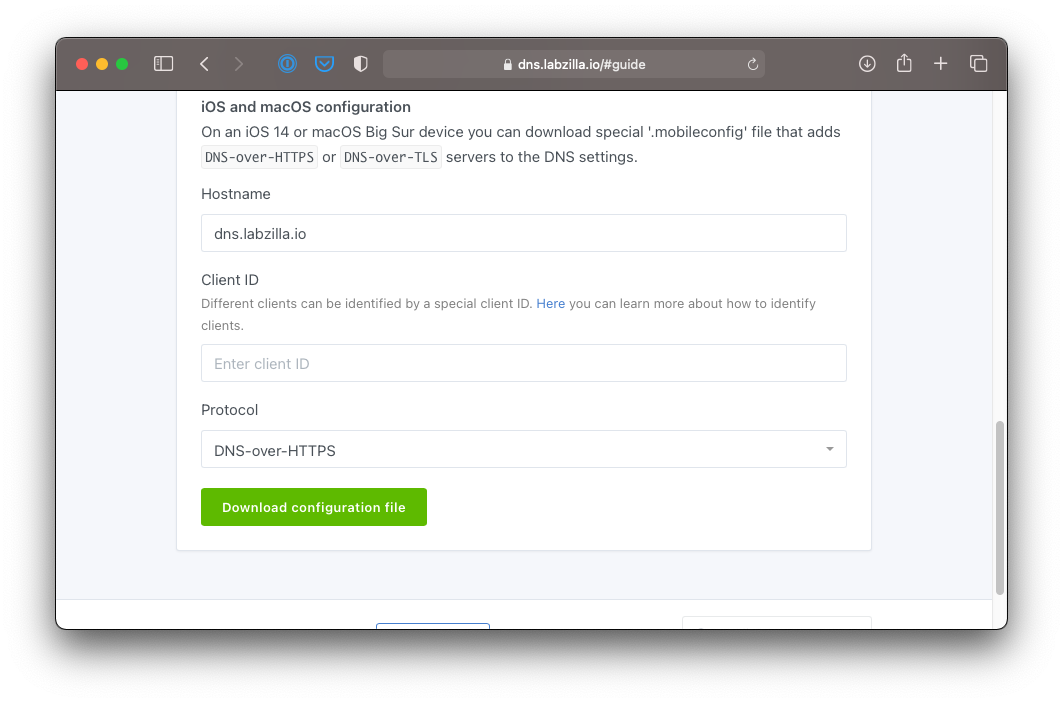Click the address bar showing dns.labzilla.io/#guide
The width and height of the screenshot is (1063, 703).
pyautogui.click(x=574, y=64)
